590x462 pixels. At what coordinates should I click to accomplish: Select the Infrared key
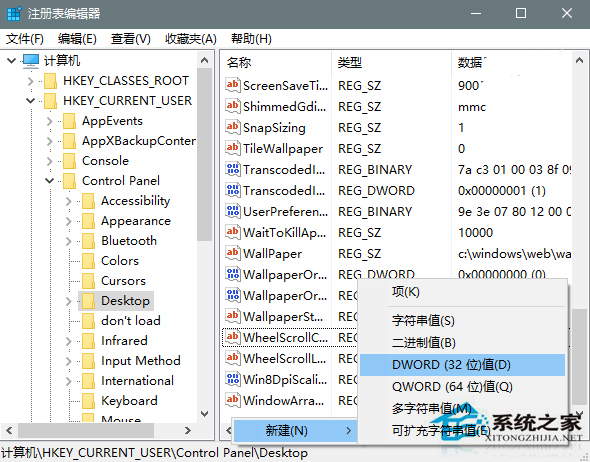[x=124, y=341]
